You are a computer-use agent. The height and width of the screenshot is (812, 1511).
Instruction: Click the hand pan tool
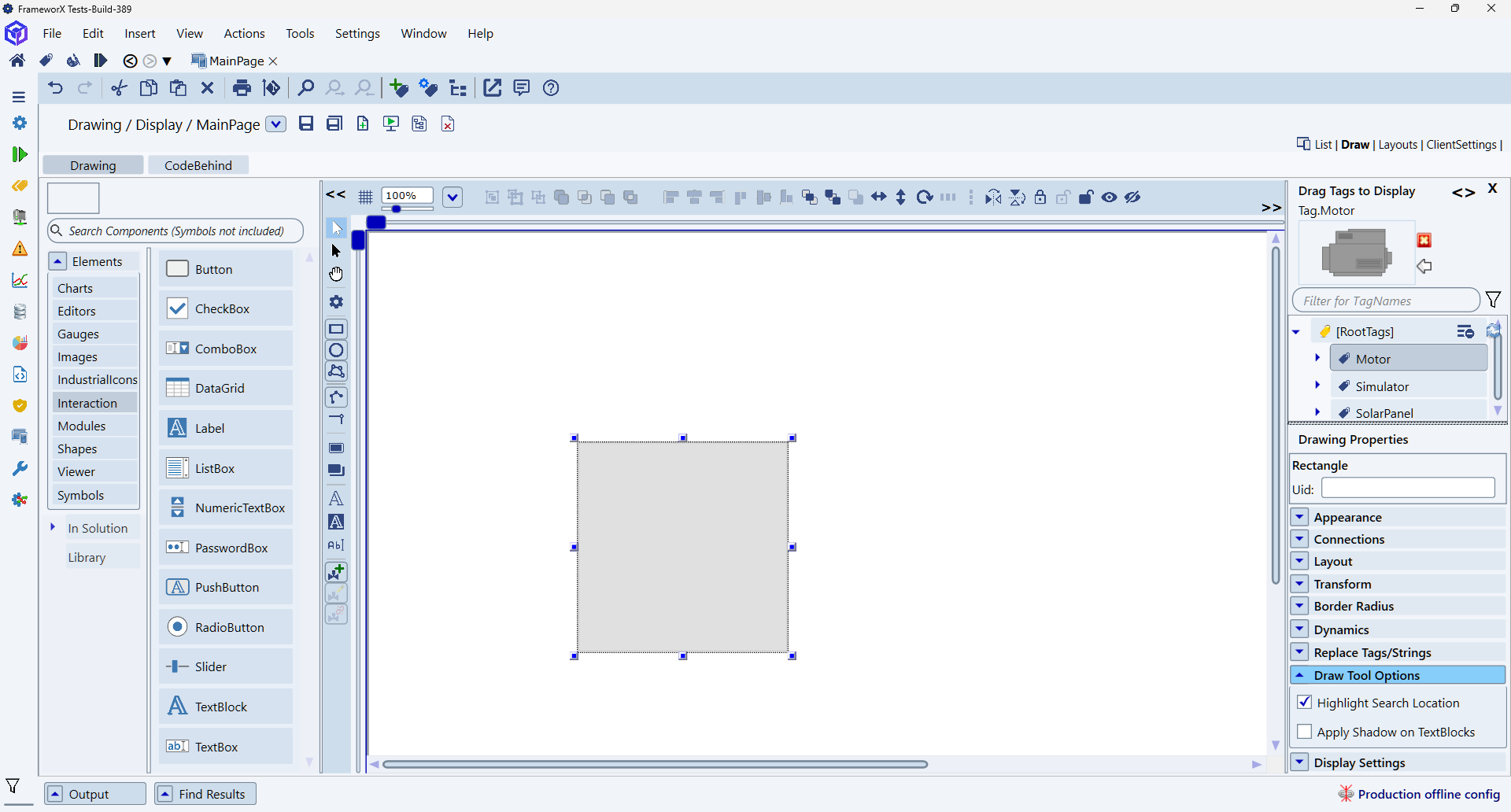(336, 274)
